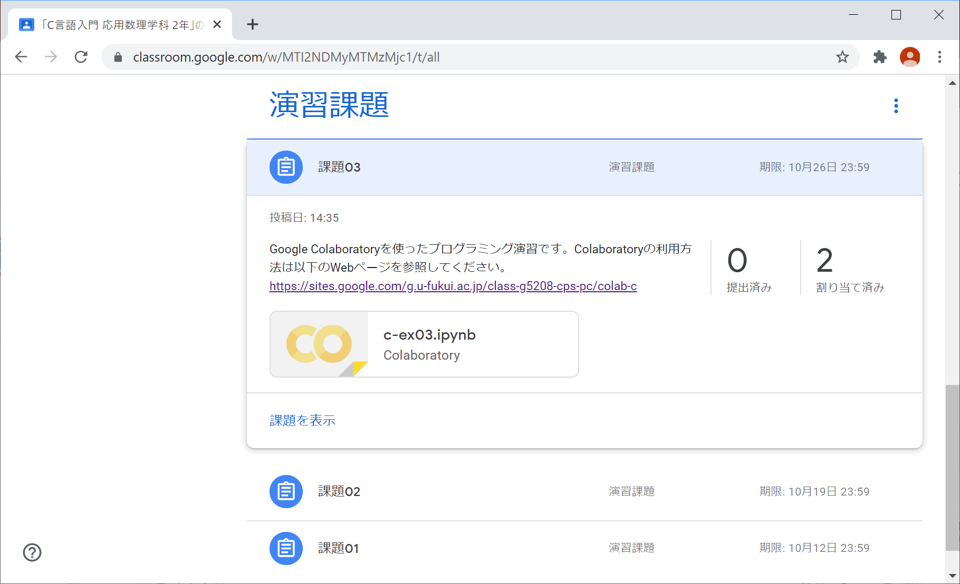Screen dimensions: 960x584
Task: Select the C言語入門 応用数理学科 tab
Action: coord(120,24)
